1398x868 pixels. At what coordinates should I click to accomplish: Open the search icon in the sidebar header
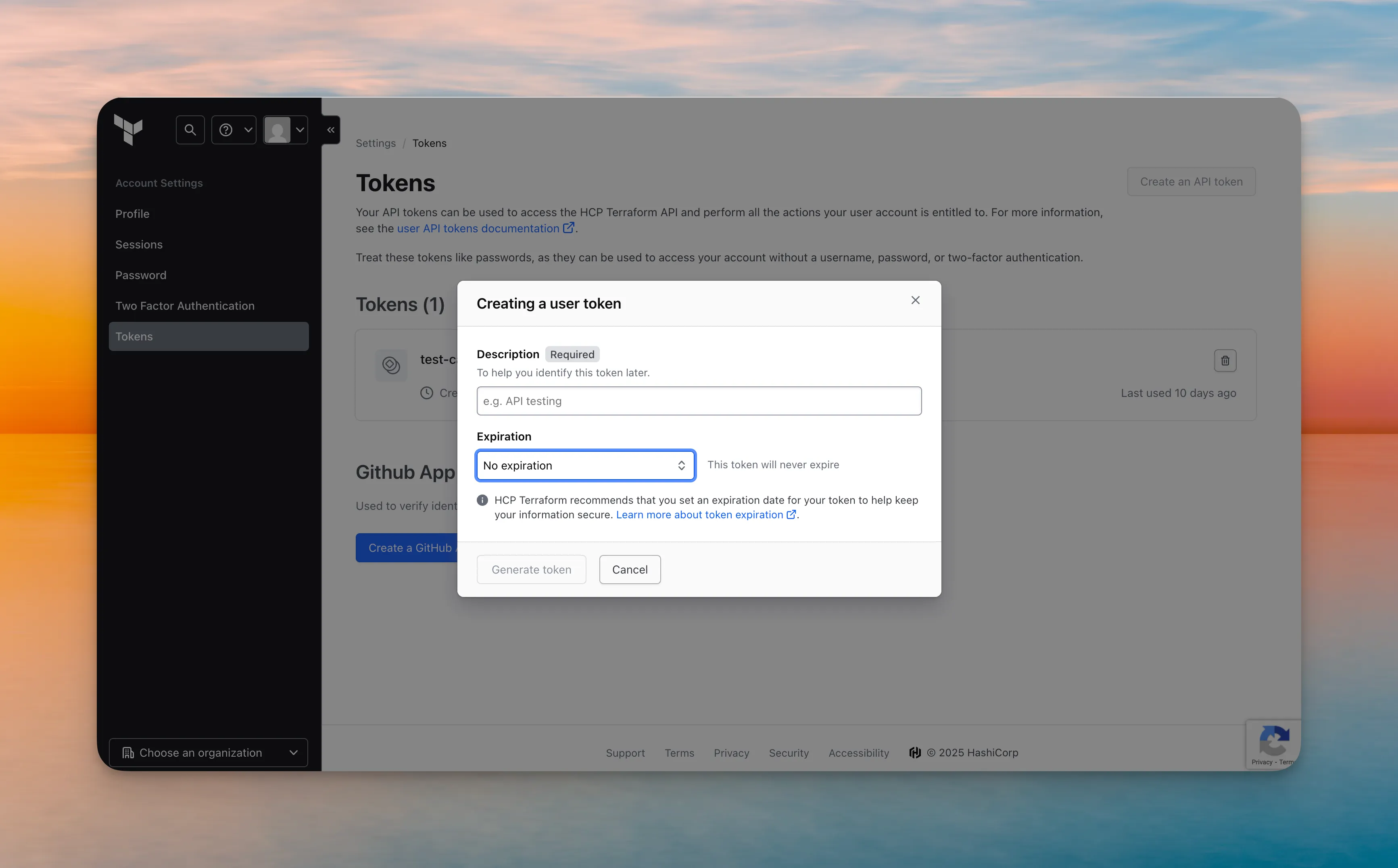(190, 130)
